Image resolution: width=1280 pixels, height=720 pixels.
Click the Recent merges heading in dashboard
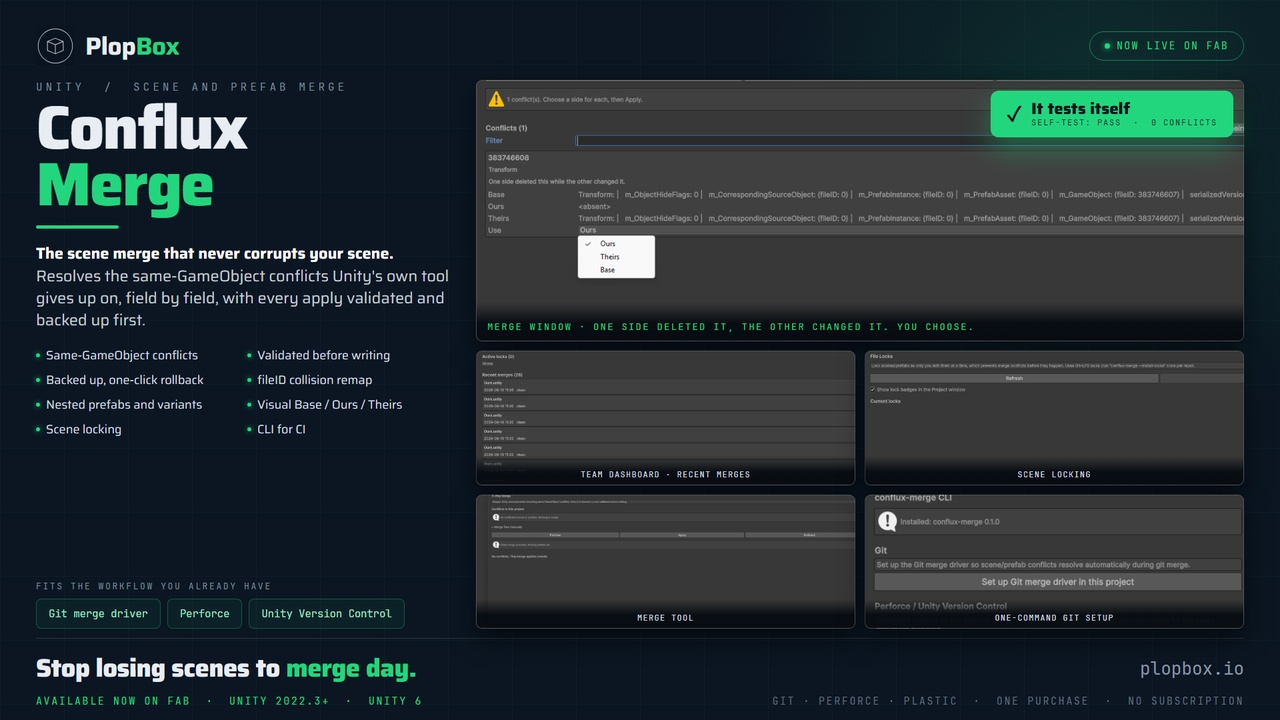click(x=502, y=375)
